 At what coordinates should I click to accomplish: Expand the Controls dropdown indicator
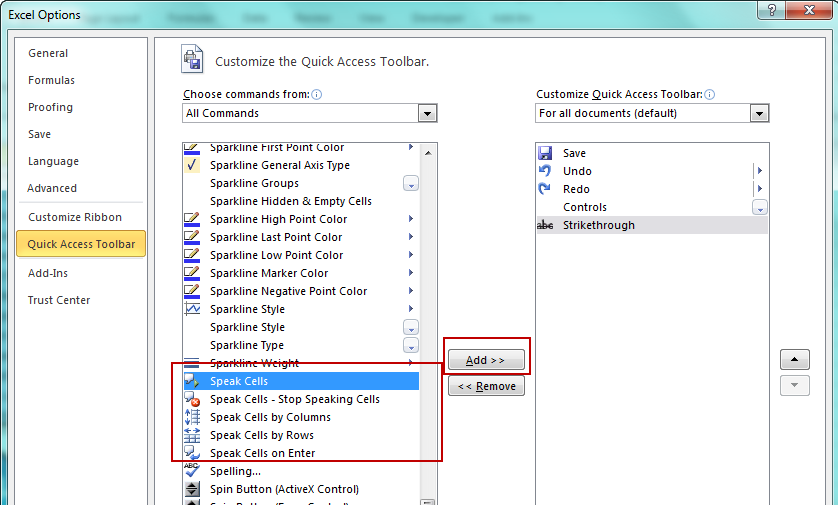pyautogui.click(x=759, y=207)
